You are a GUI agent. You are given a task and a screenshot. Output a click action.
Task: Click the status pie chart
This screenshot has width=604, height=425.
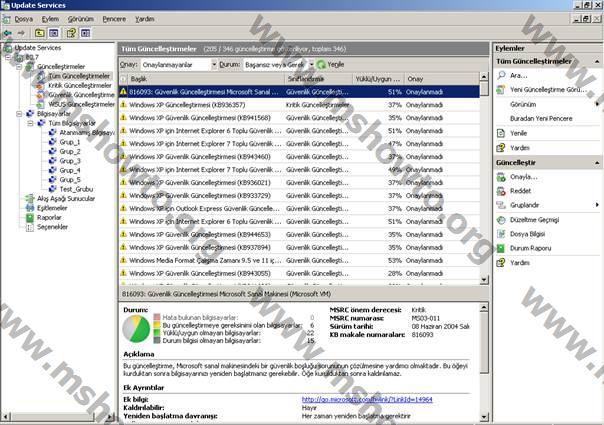point(136,329)
